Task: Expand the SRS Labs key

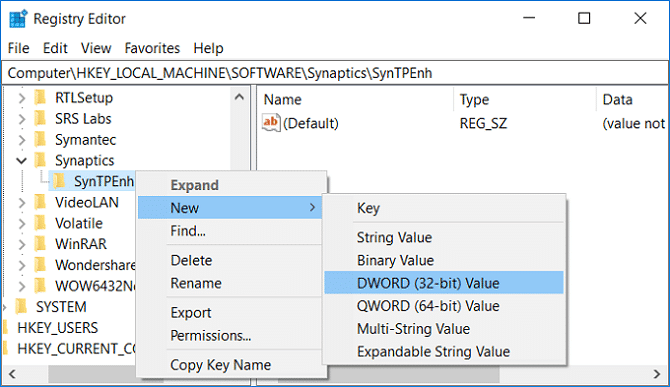Action: (22, 119)
